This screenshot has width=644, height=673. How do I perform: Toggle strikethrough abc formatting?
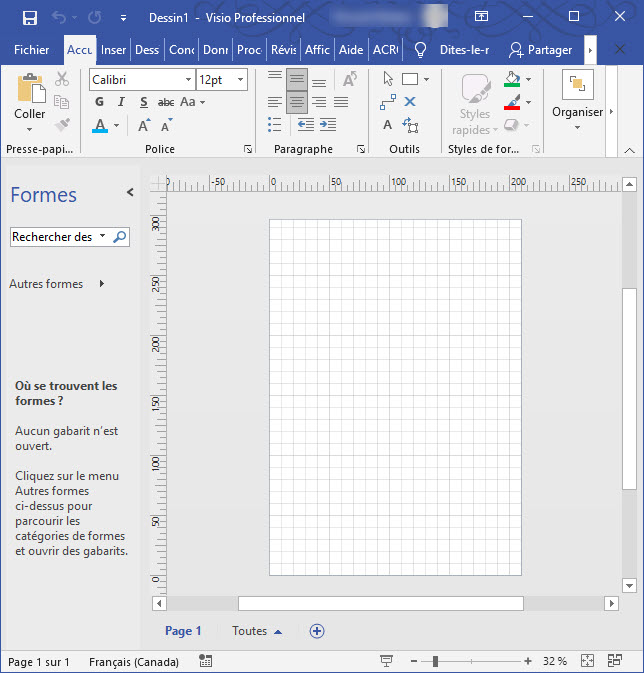(x=166, y=102)
